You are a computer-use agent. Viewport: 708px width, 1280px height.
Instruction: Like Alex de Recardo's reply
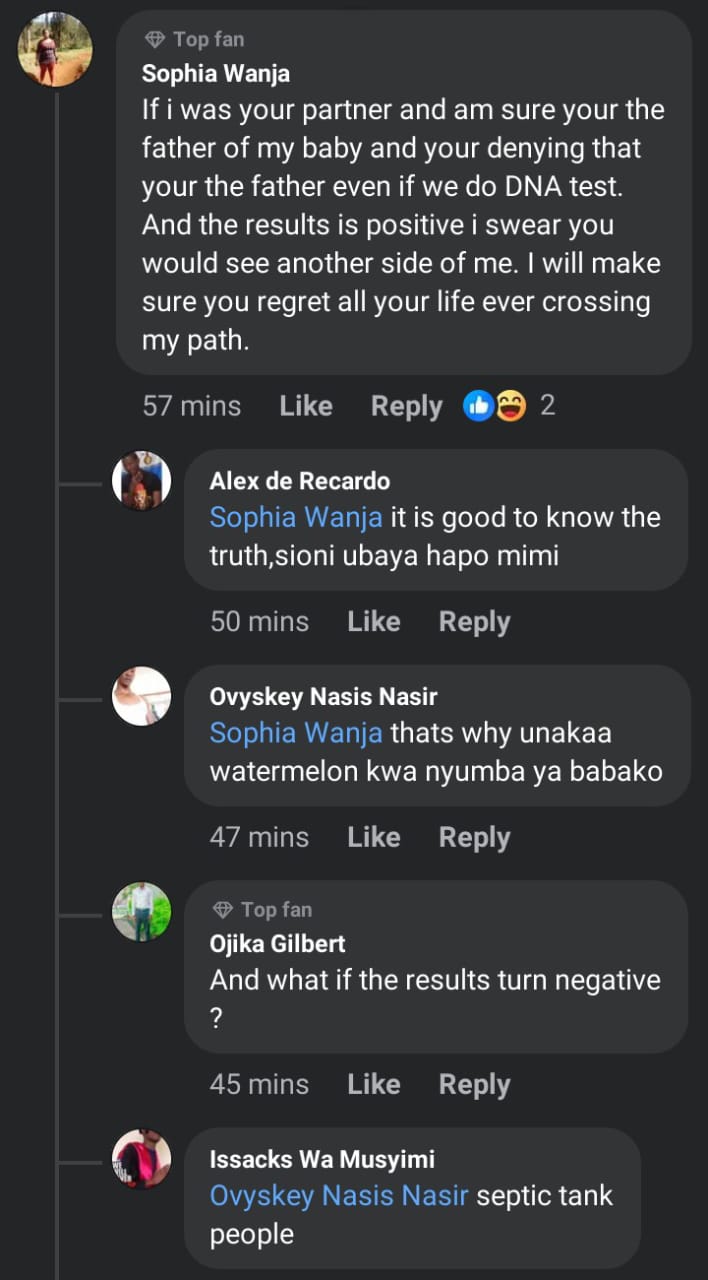point(373,621)
